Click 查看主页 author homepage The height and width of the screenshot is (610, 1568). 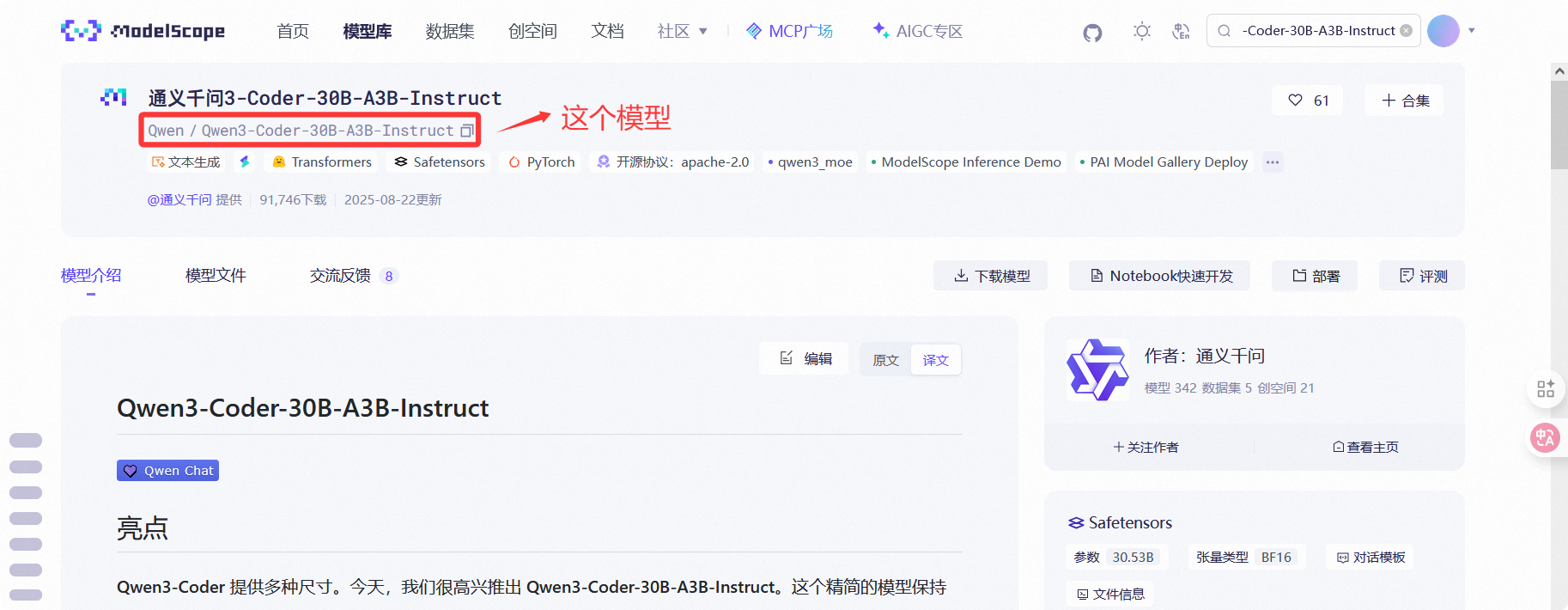click(1365, 447)
